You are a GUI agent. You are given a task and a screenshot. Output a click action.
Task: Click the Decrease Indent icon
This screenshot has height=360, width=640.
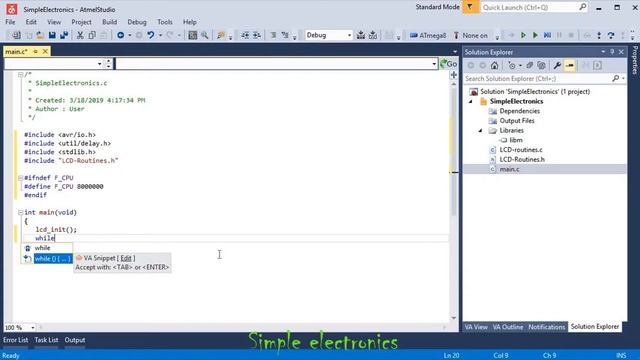(x=244, y=35)
